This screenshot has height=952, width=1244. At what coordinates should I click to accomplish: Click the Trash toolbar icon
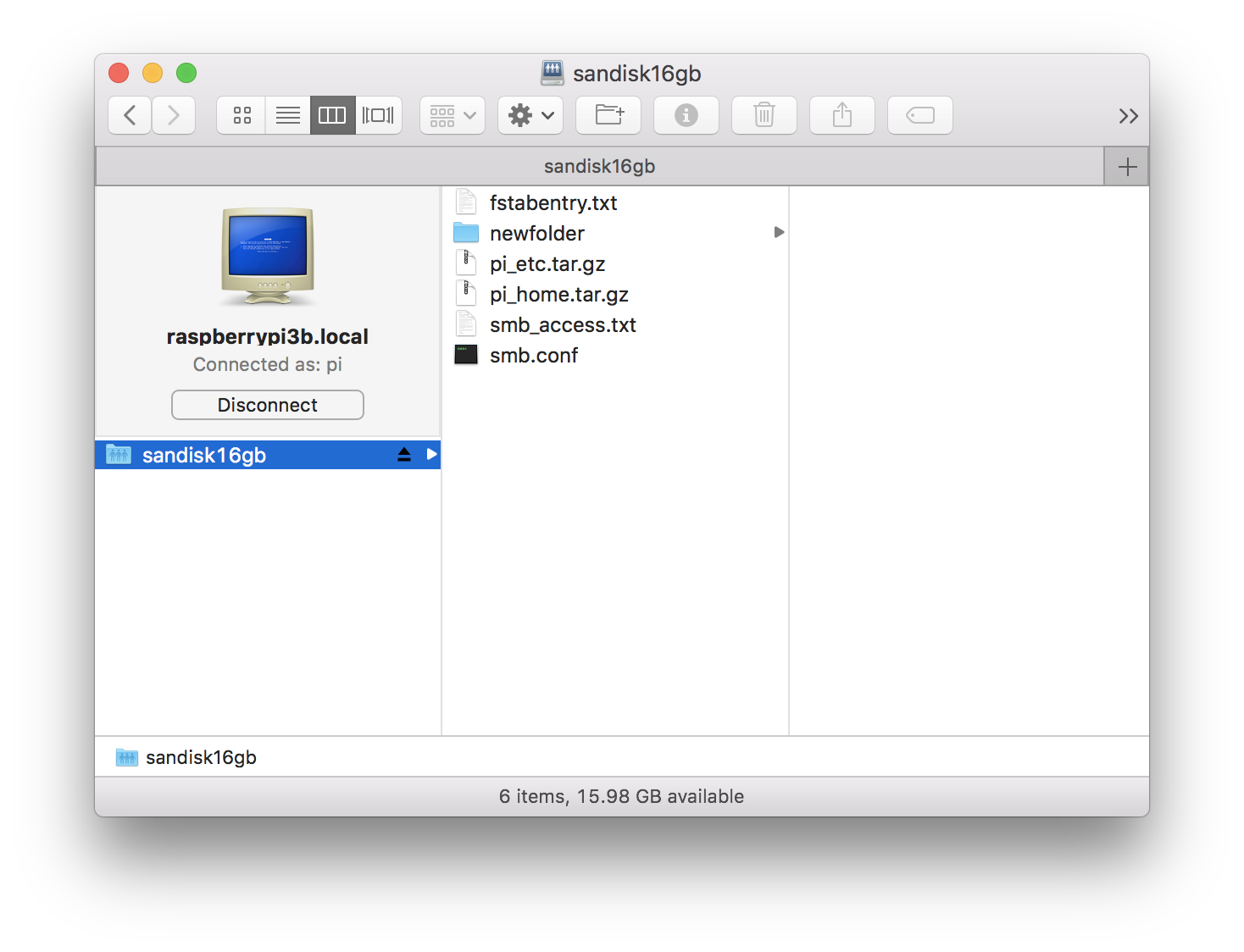tap(764, 115)
